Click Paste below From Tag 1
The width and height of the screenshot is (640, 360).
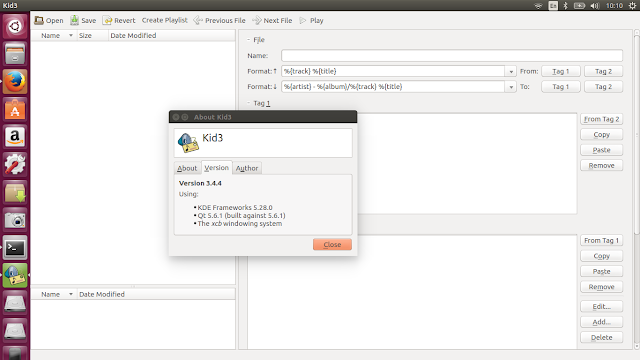[x=602, y=271]
